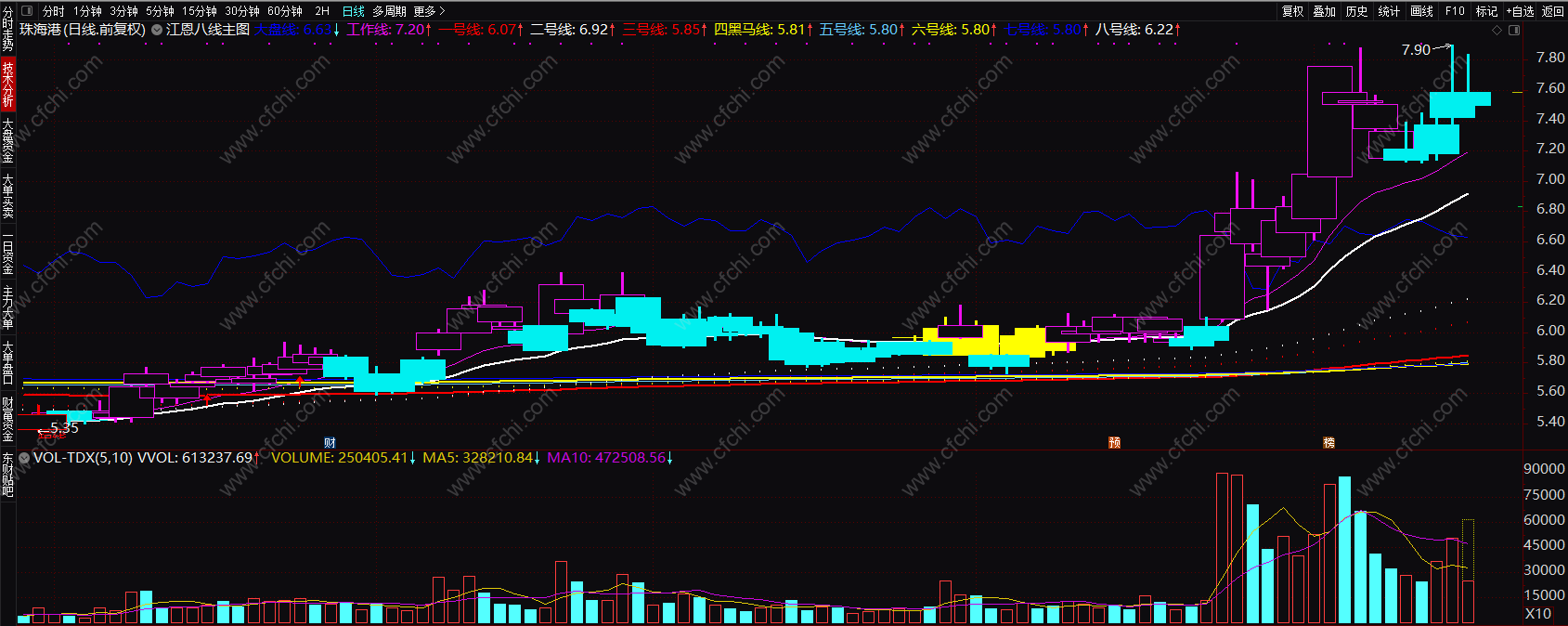
Task: Click the diamond icon near the price axis
Action: click(1497, 30)
